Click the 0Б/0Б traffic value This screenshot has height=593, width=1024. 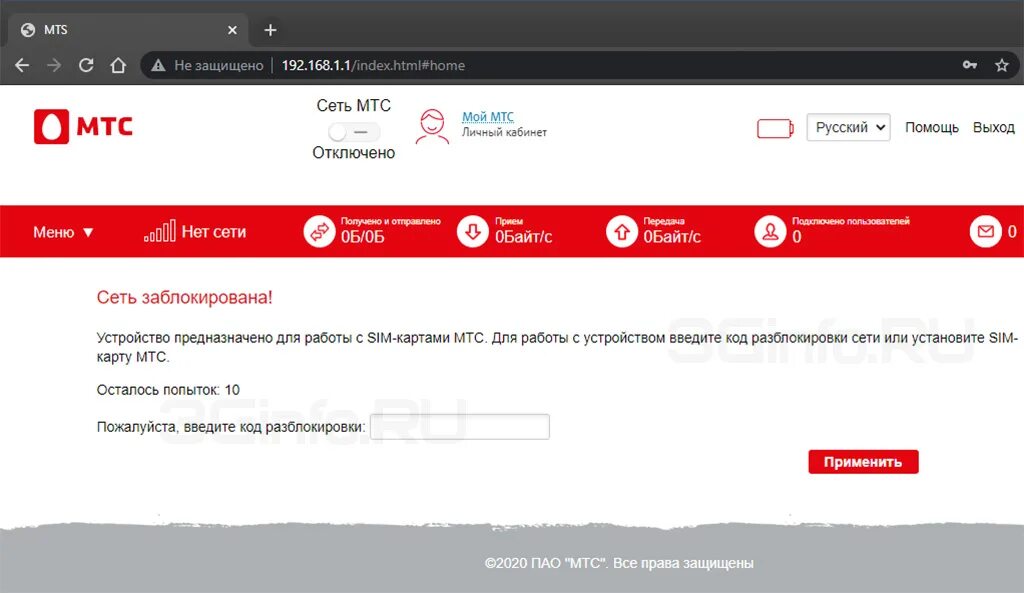coord(362,237)
